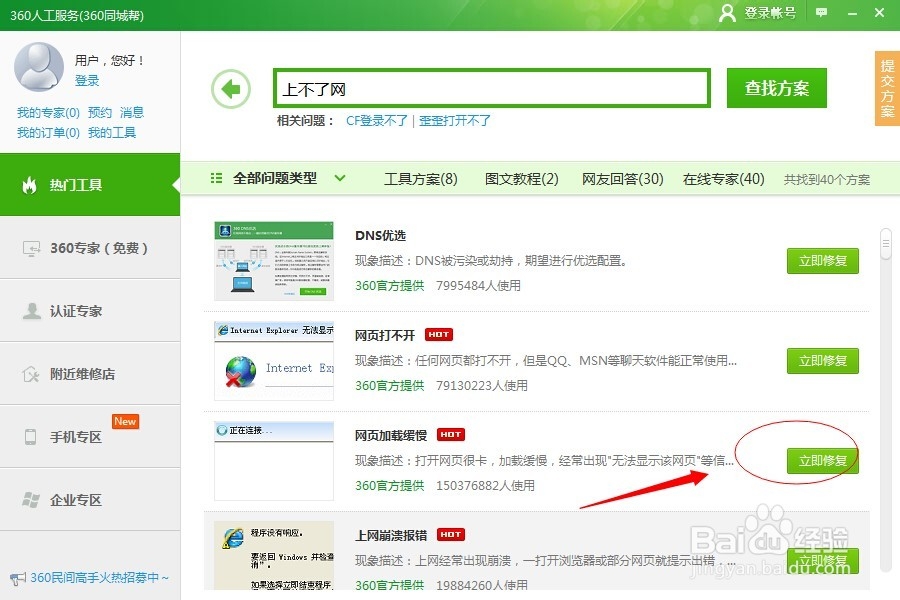
Task: Open 我的工具 link
Action: point(112,133)
